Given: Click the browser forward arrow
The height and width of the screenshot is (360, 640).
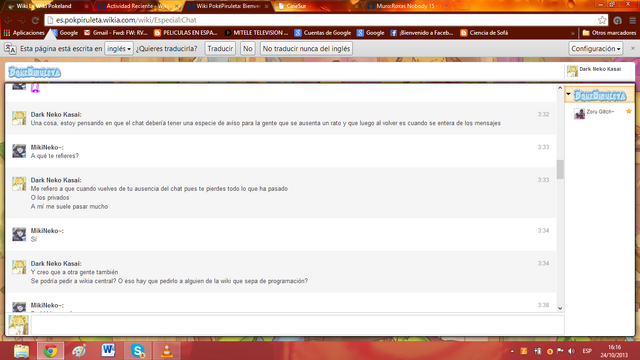Looking at the screenshot, I should click(x=22, y=20).
